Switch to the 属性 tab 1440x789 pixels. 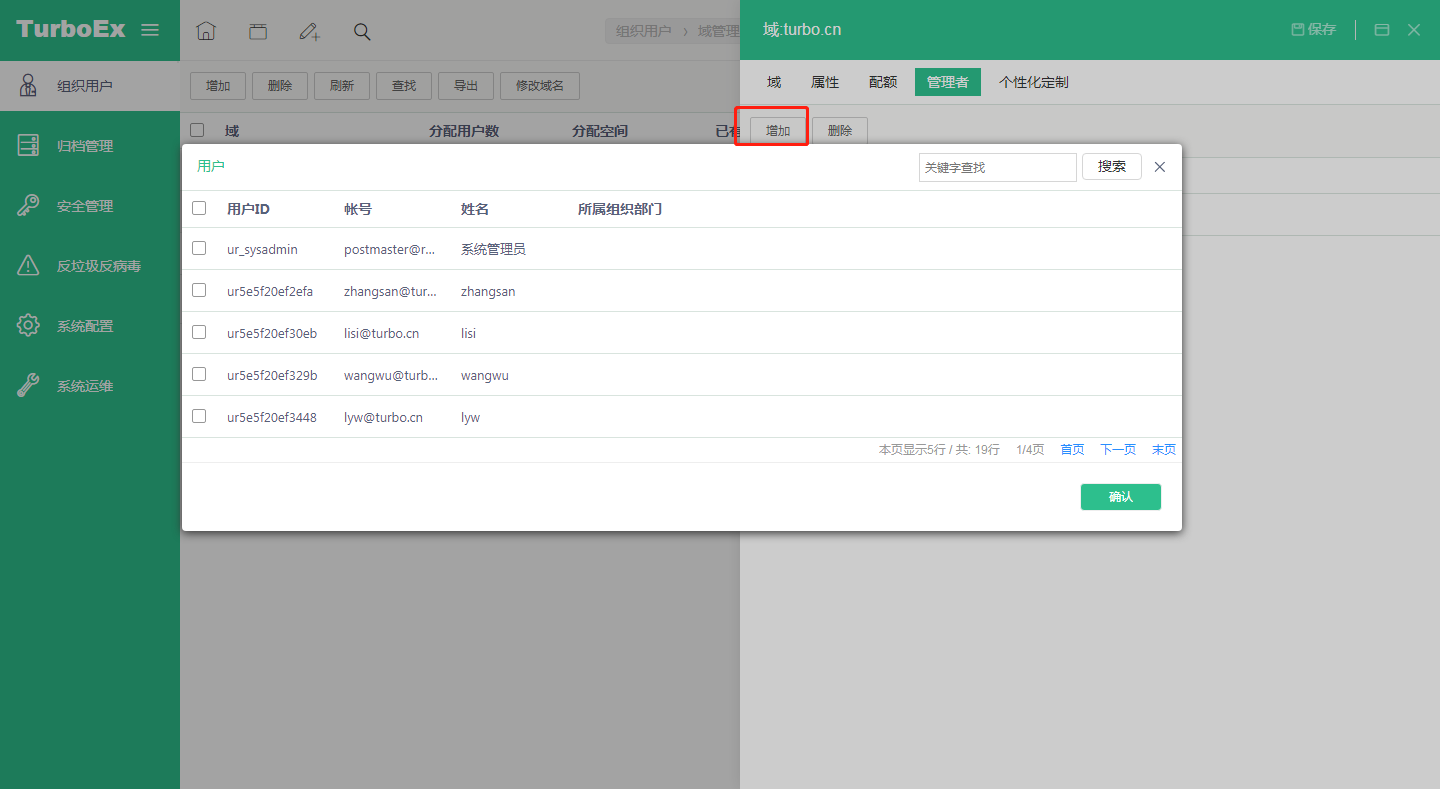pos(825,82)
